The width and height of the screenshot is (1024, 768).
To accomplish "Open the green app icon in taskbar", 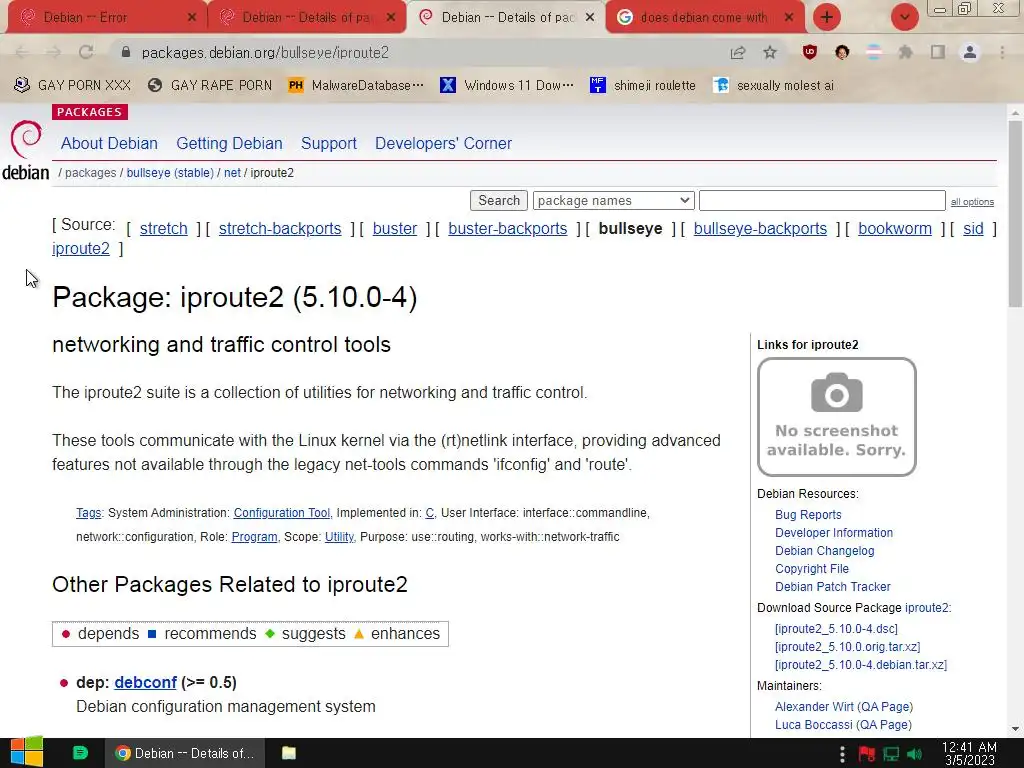I will coord(80,753).
